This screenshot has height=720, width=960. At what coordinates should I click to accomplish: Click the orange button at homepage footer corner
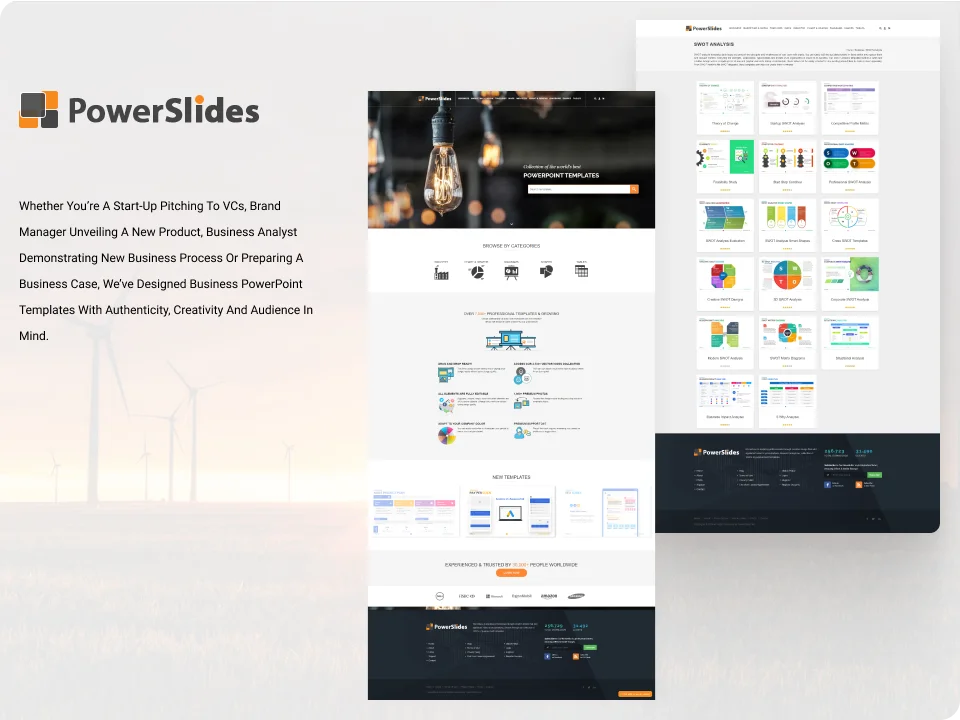point(634,694)
